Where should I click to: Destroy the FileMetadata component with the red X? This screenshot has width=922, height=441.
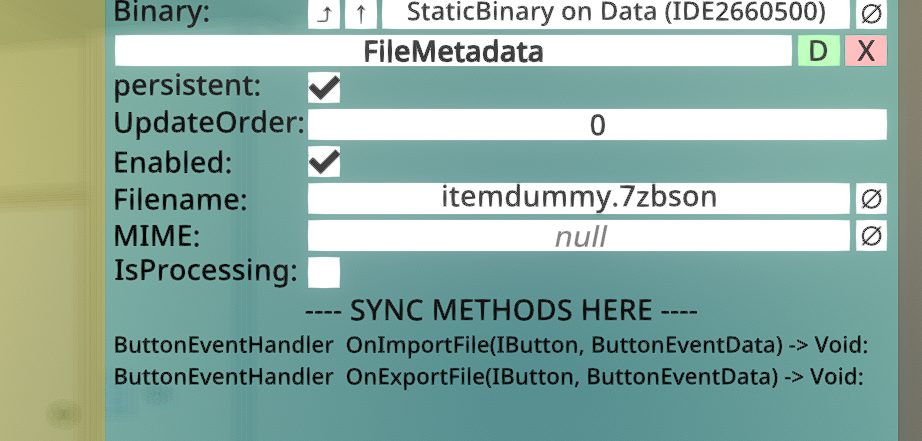pyautogui.click(x=866, y=51)
